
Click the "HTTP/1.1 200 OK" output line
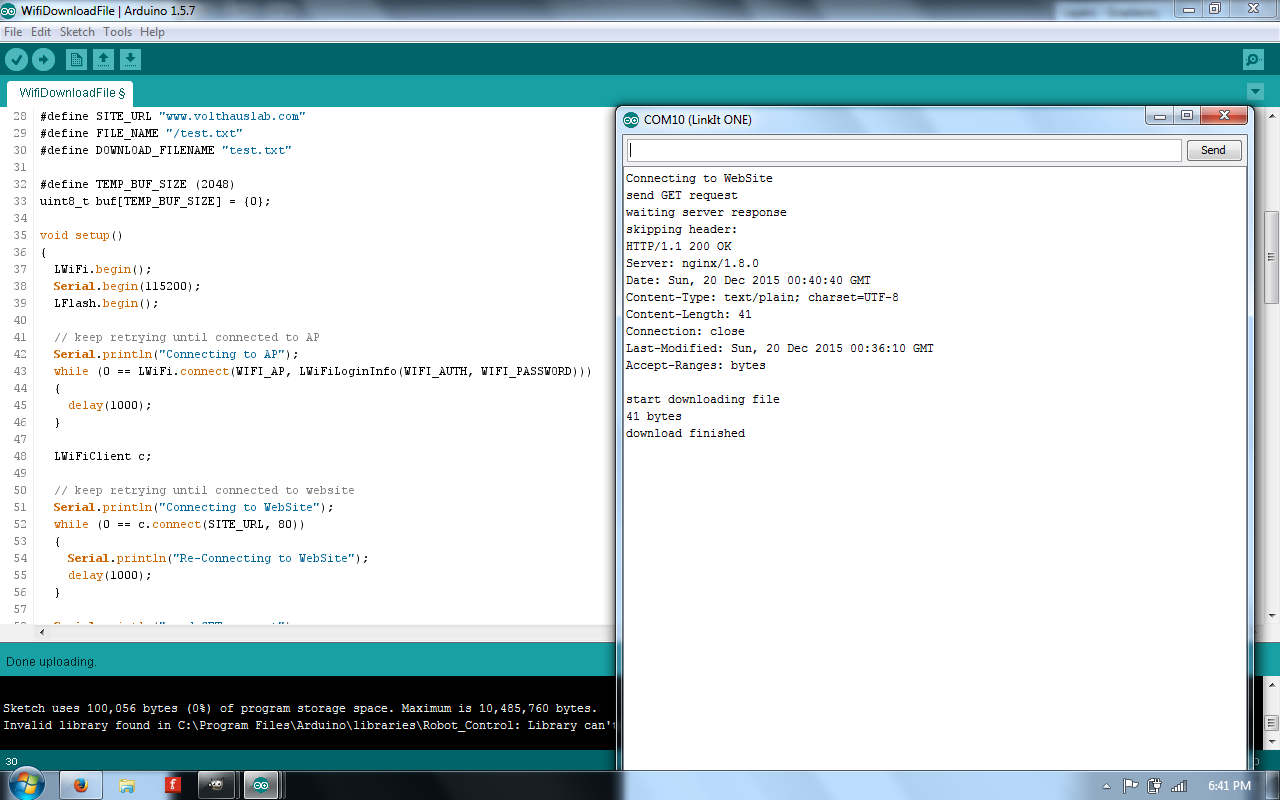click(x=679, y=246)
